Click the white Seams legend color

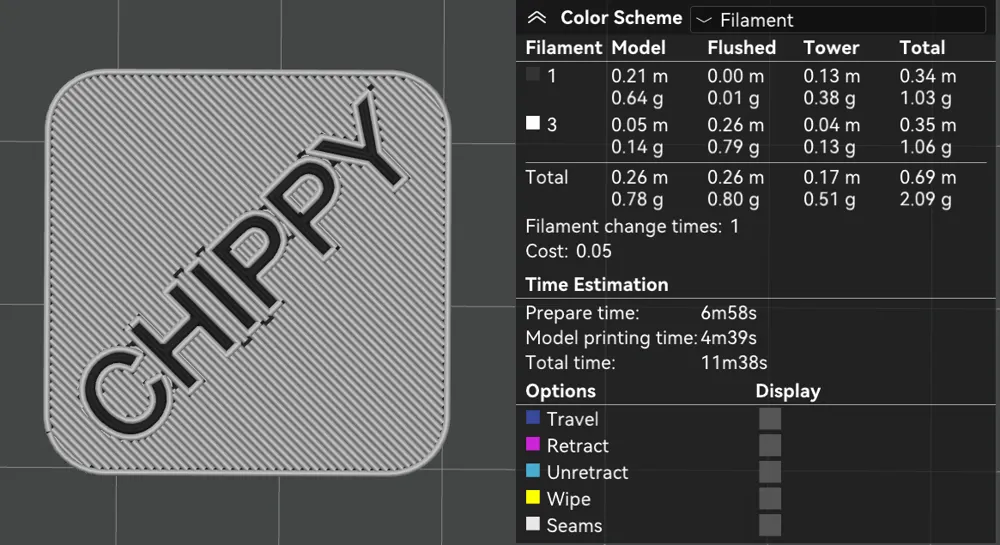pos(533,524)
